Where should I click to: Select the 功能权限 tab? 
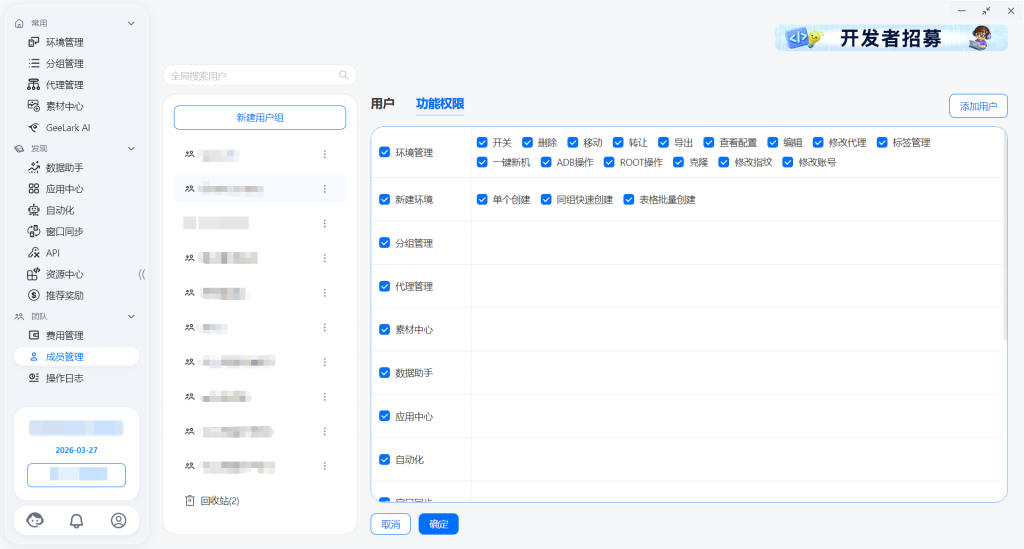click(x=439, y=104)
